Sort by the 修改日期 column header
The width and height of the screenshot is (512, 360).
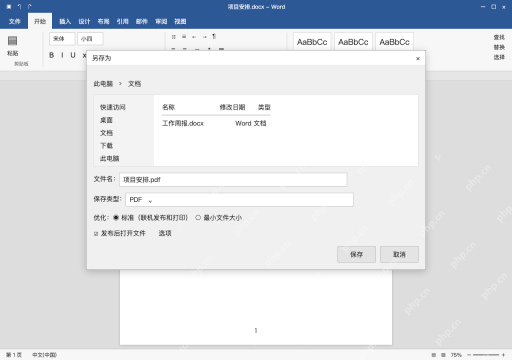[x=232, y=107]
